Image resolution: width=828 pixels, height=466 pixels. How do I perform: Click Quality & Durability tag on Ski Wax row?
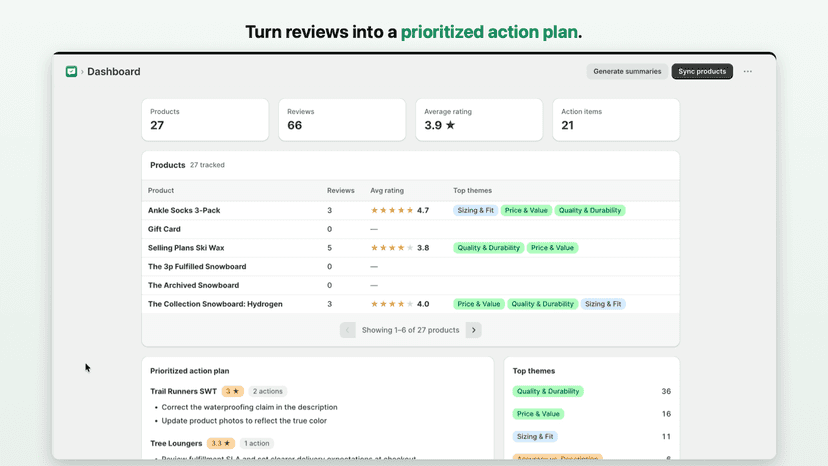[x=488, y=248]
